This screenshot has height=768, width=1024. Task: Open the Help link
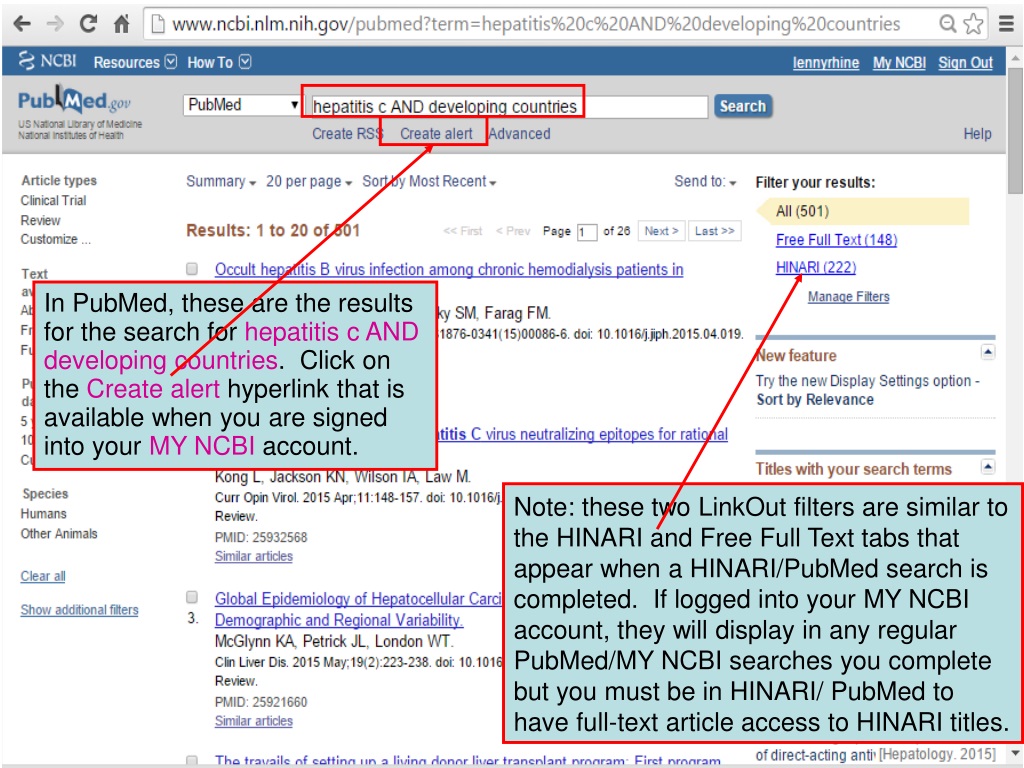tap(977, 134)
